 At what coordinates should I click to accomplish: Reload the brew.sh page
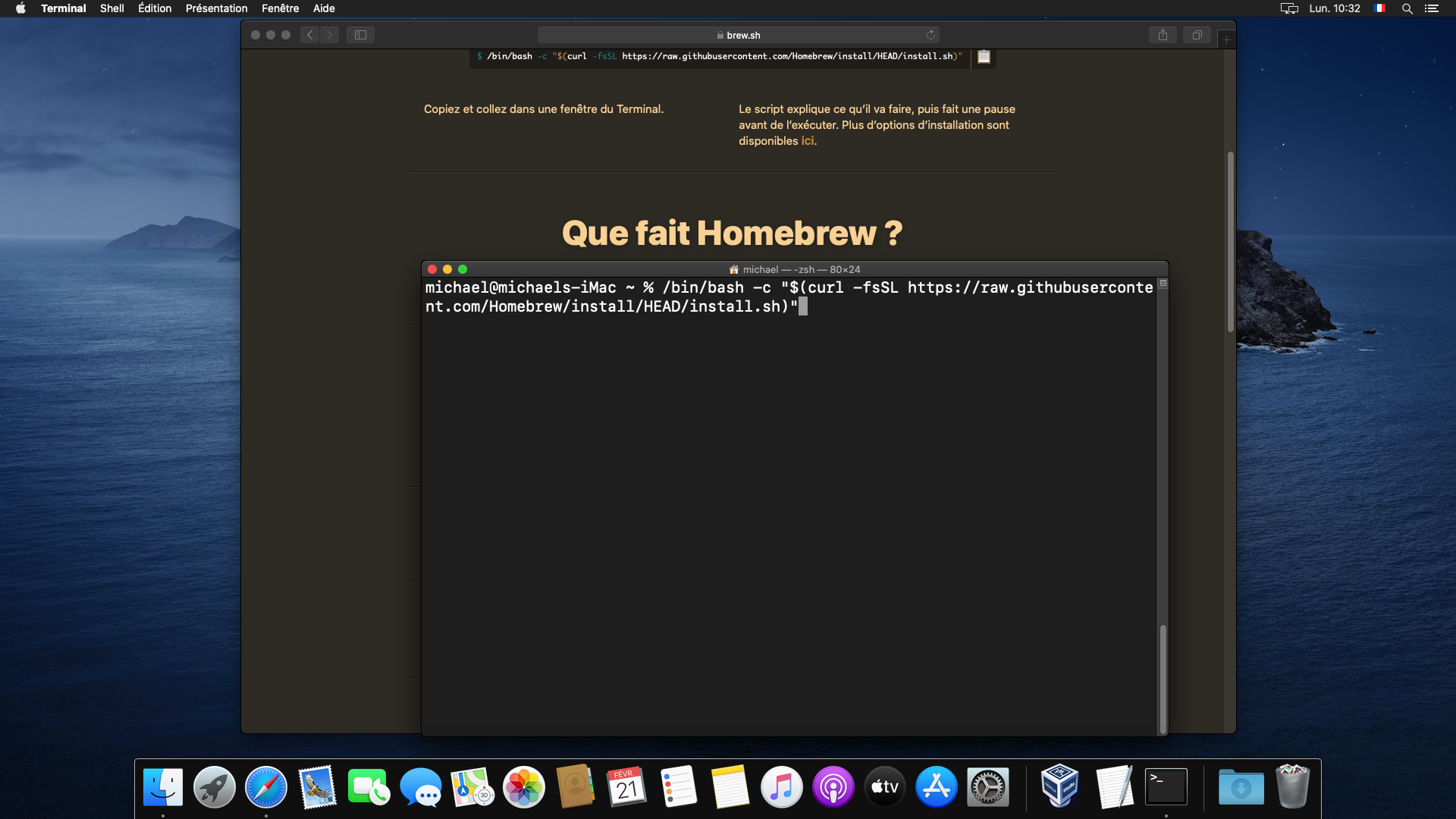(x=930, y=35)
